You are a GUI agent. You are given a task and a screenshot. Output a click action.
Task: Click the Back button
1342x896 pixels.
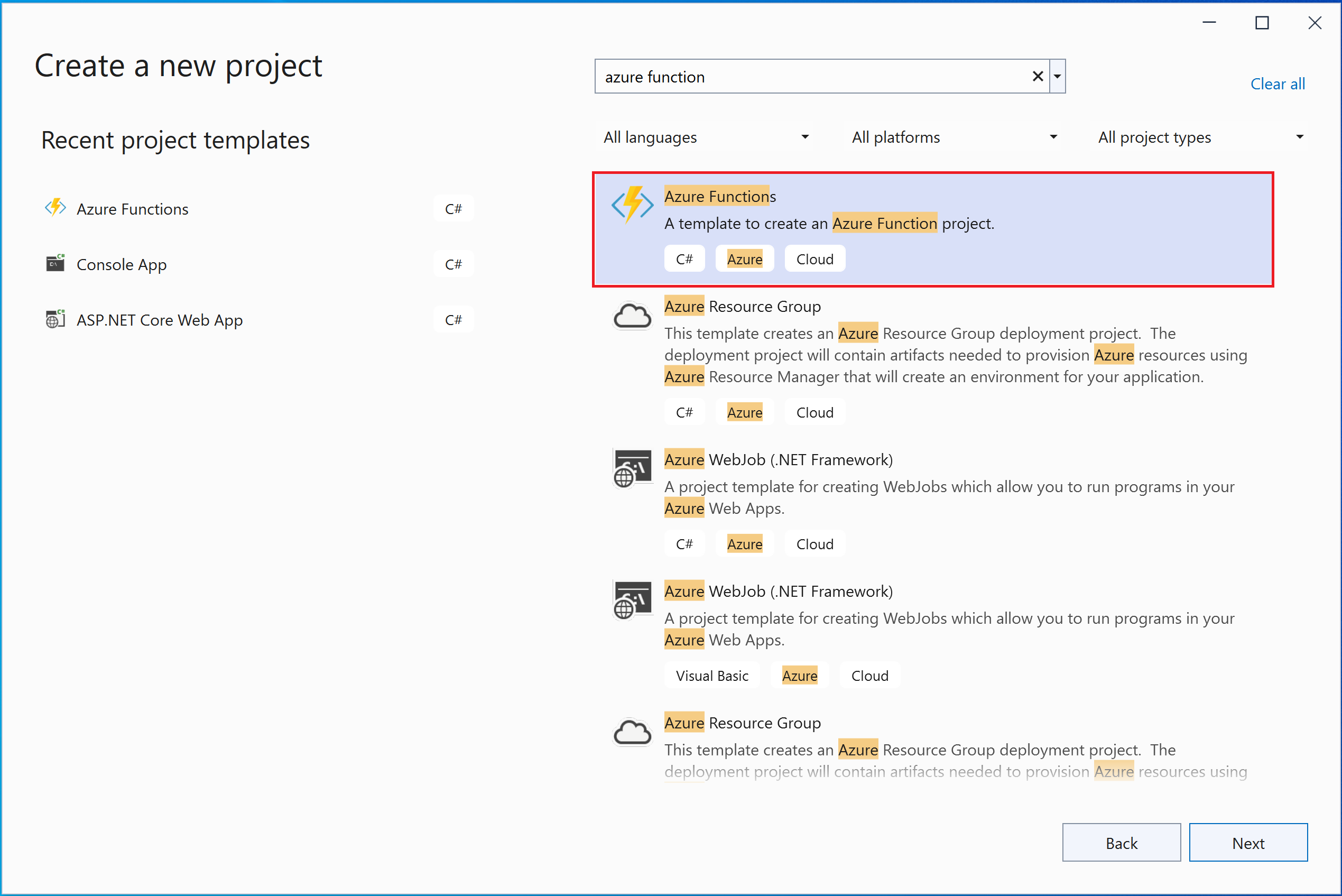[1121, 842]
